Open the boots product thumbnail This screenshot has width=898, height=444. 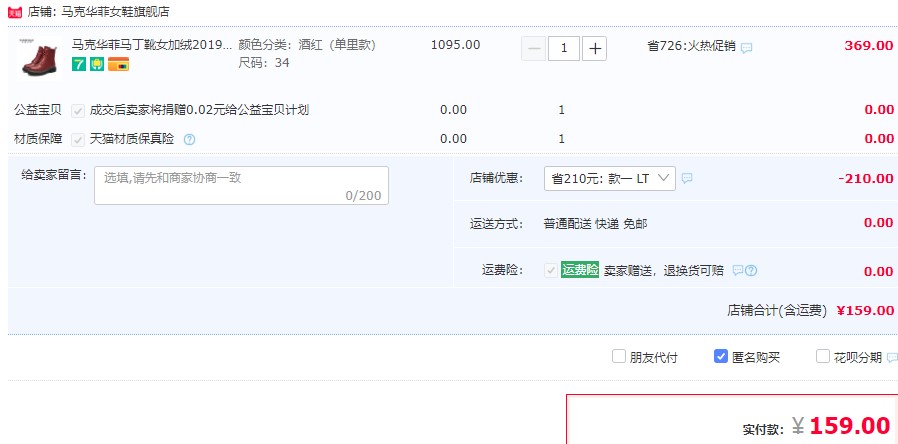[39, 57]
